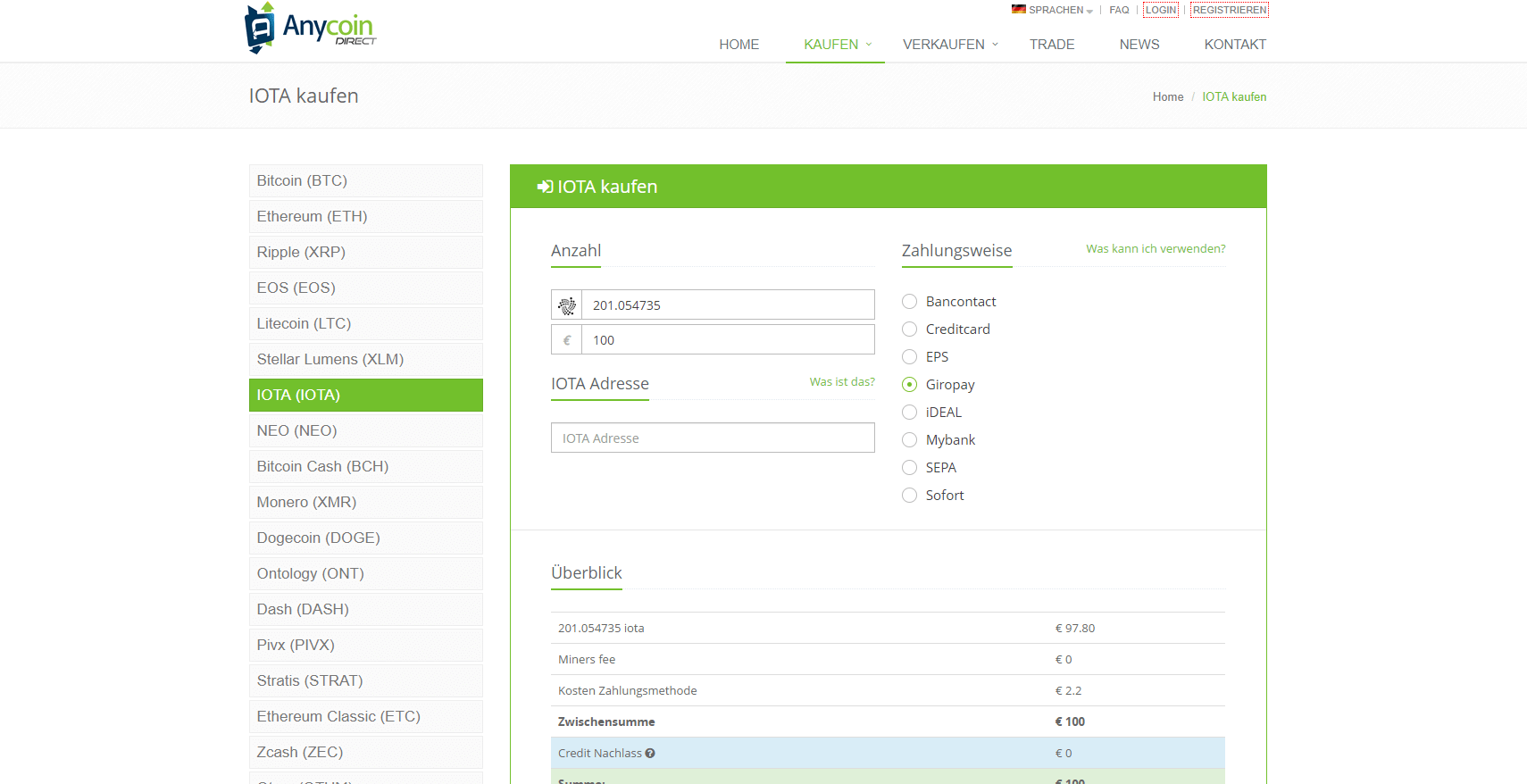Screen dimensions: 1527x784
Task: Select EOS (EOS) in sidebar
Action: click(366, 288)
